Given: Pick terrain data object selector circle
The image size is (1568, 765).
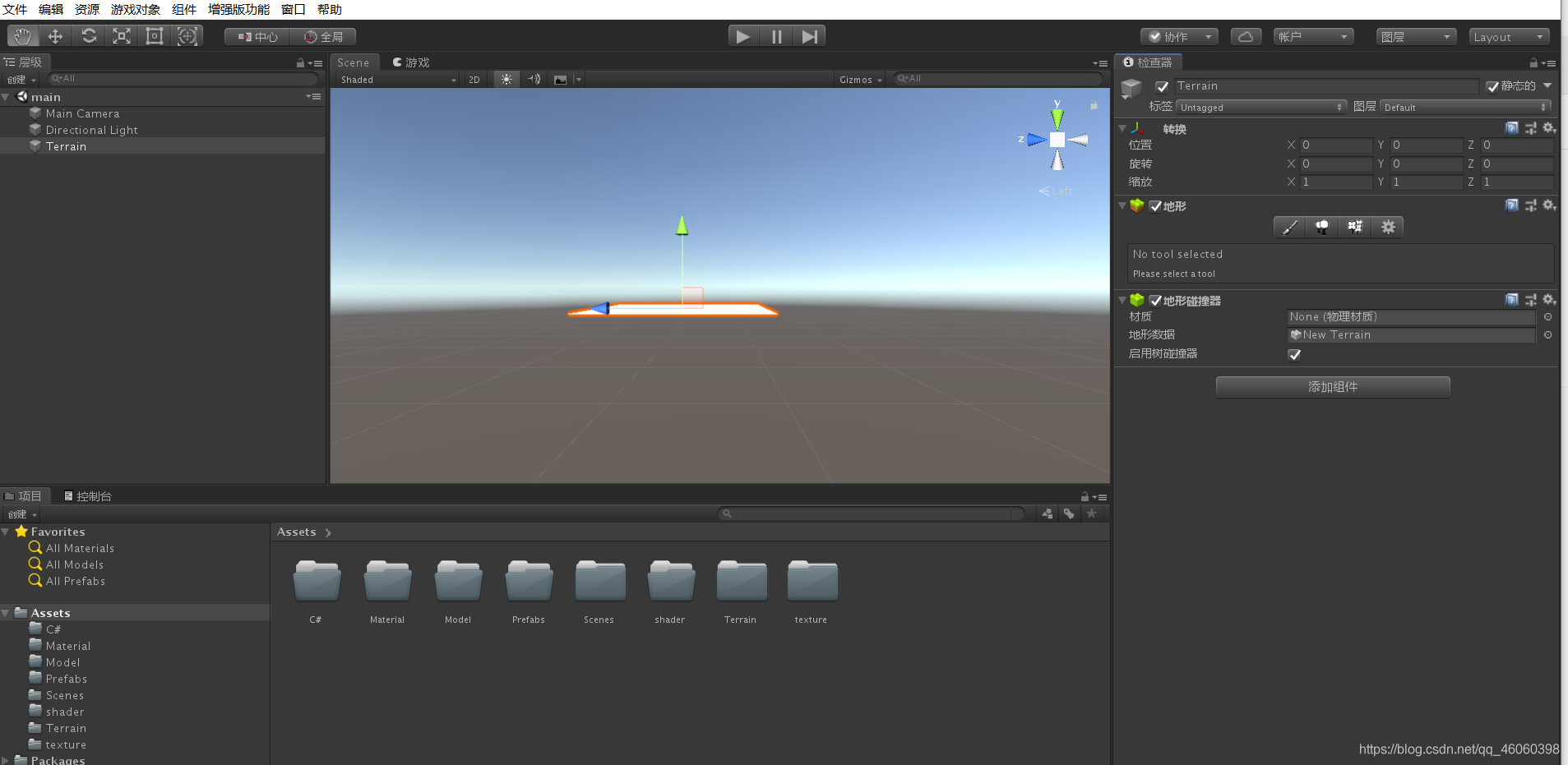Looking at the screenshot, I should (1548, 335).
